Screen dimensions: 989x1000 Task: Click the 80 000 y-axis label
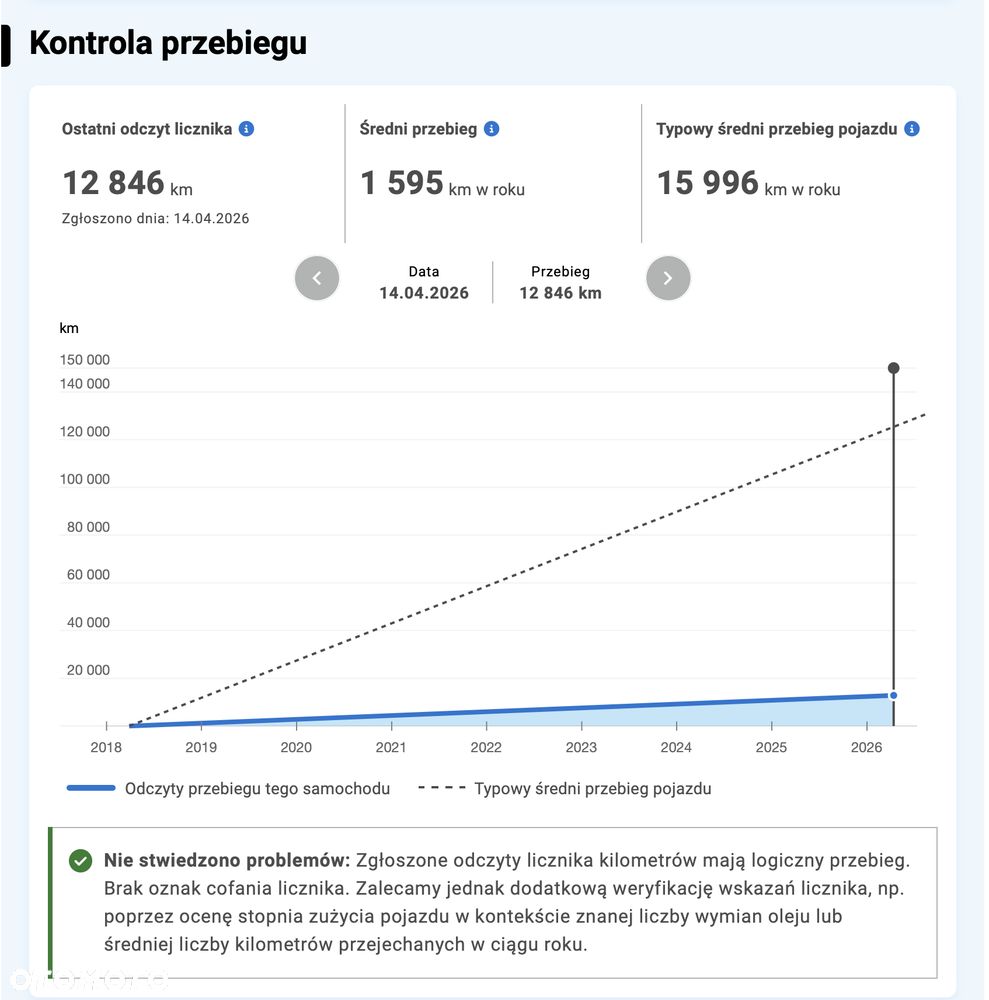click(88, 527)
